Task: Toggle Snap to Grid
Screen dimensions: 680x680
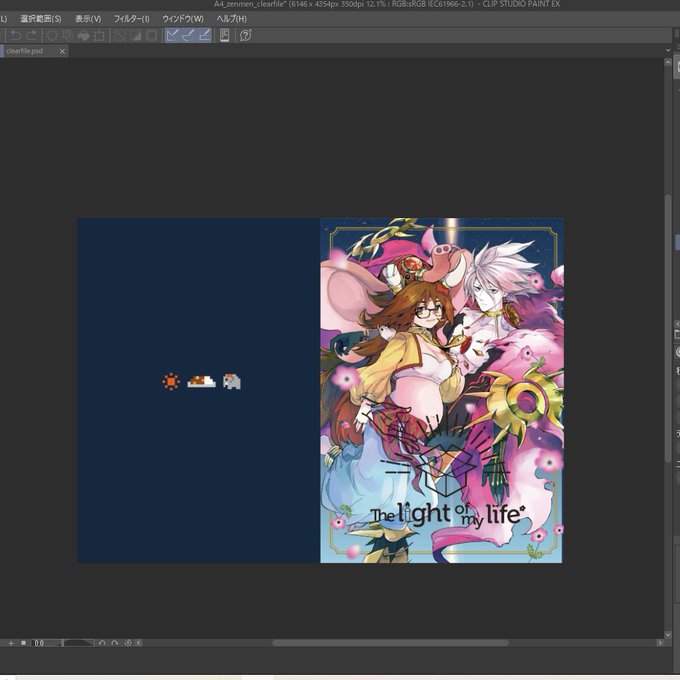Action: (204, 36)
